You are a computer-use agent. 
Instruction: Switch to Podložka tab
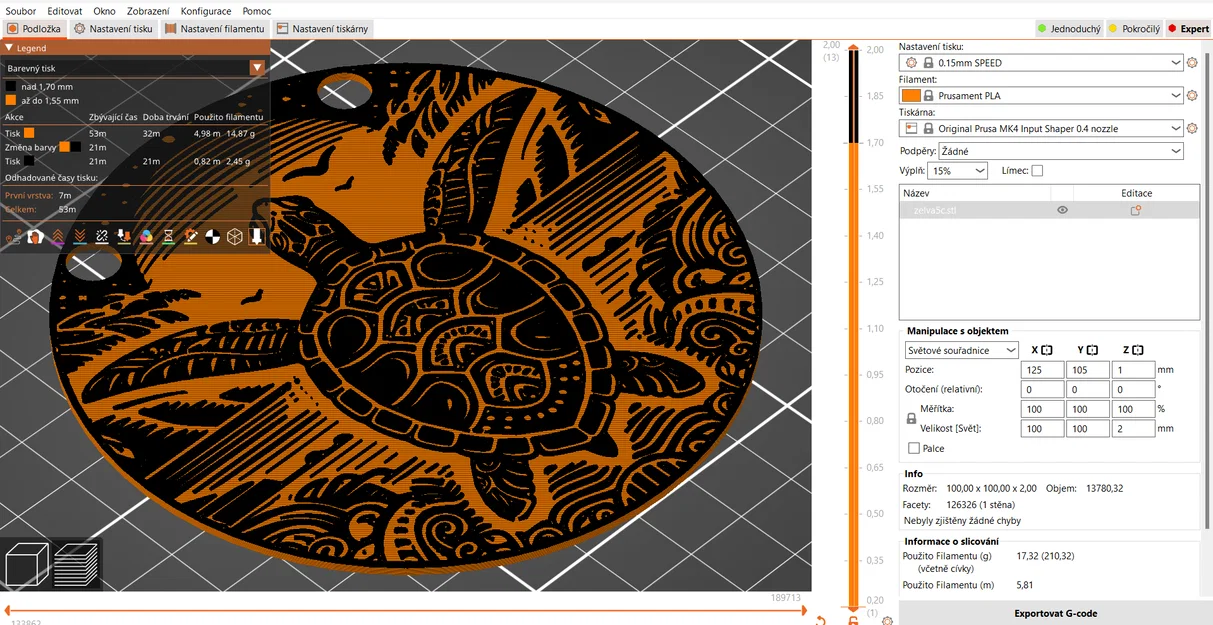pos(35,29)
